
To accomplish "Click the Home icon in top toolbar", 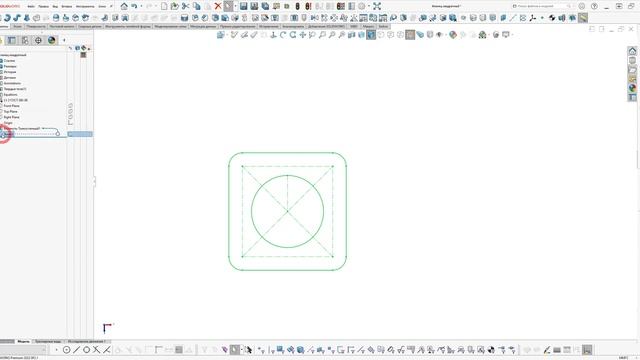I will (124, 6).
